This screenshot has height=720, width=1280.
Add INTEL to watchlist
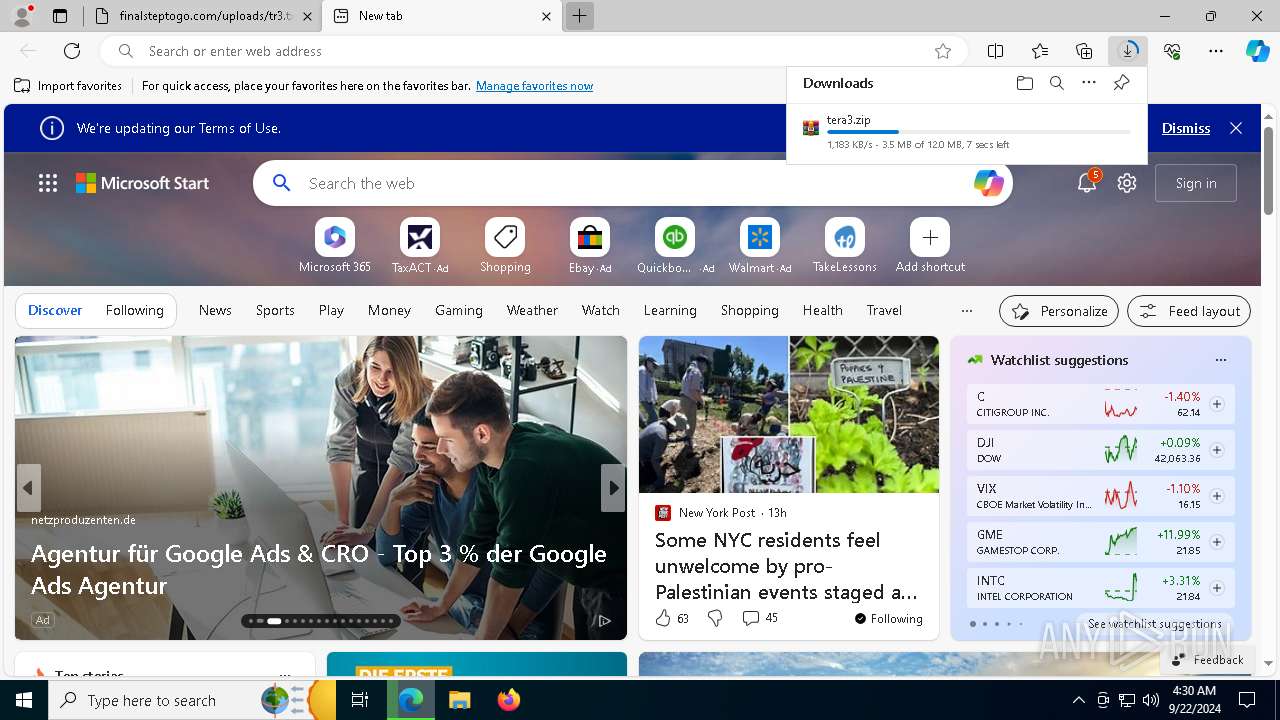(1217, 588)
